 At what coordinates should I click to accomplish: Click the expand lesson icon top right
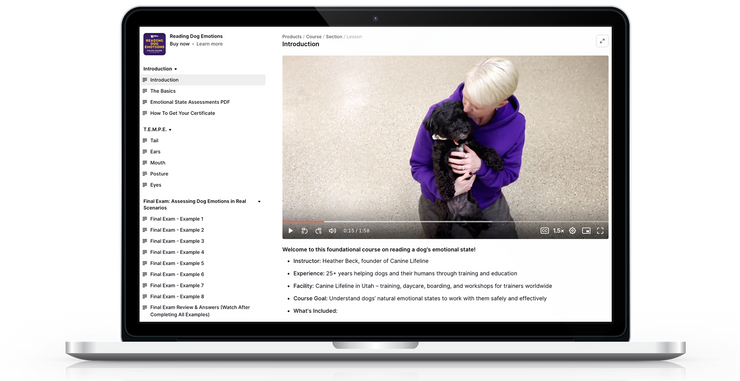(602, 41)
